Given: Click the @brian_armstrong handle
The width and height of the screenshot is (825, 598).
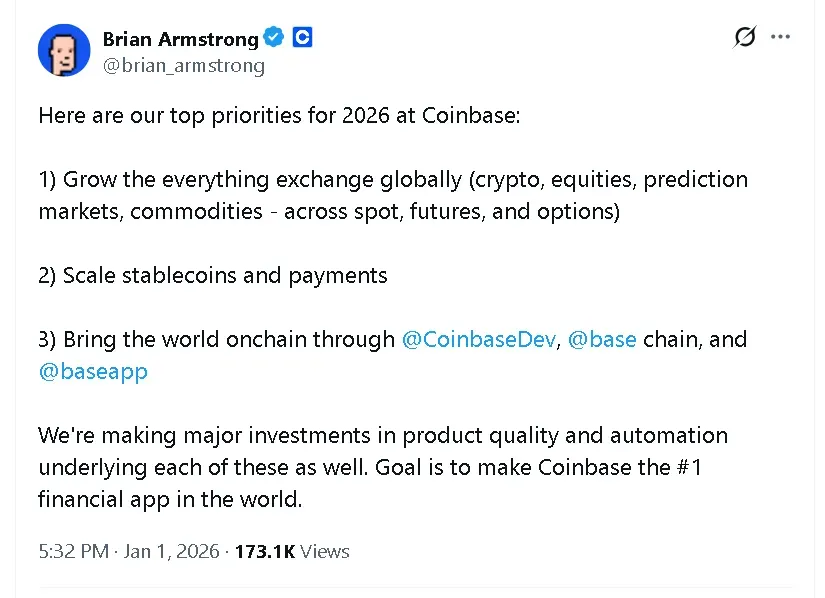Looking at the screenshot, I should (183, 66).
